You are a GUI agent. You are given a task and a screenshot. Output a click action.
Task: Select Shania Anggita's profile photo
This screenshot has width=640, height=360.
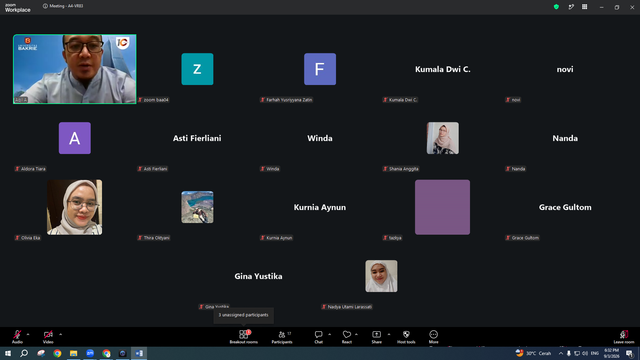click(x=442, y=138)
